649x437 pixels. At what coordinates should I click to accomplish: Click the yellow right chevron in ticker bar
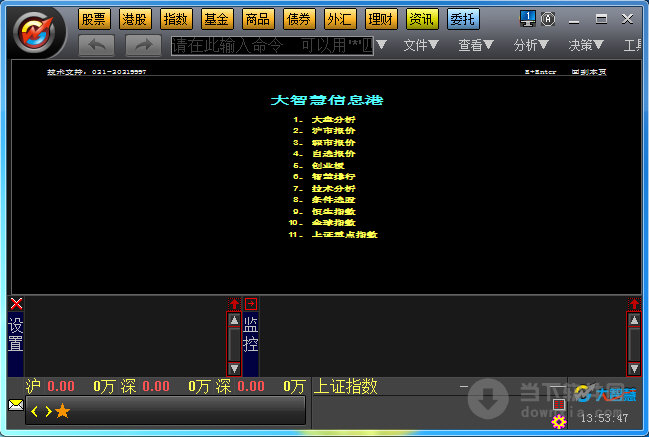click(48, 411)
